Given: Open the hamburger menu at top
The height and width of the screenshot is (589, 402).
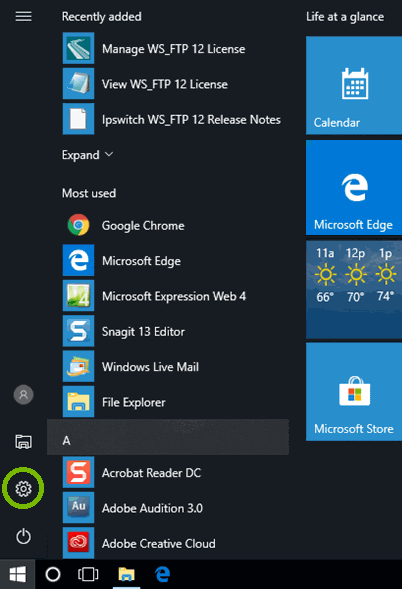Looking at the screenshot, I should click(x=23, y=16).
